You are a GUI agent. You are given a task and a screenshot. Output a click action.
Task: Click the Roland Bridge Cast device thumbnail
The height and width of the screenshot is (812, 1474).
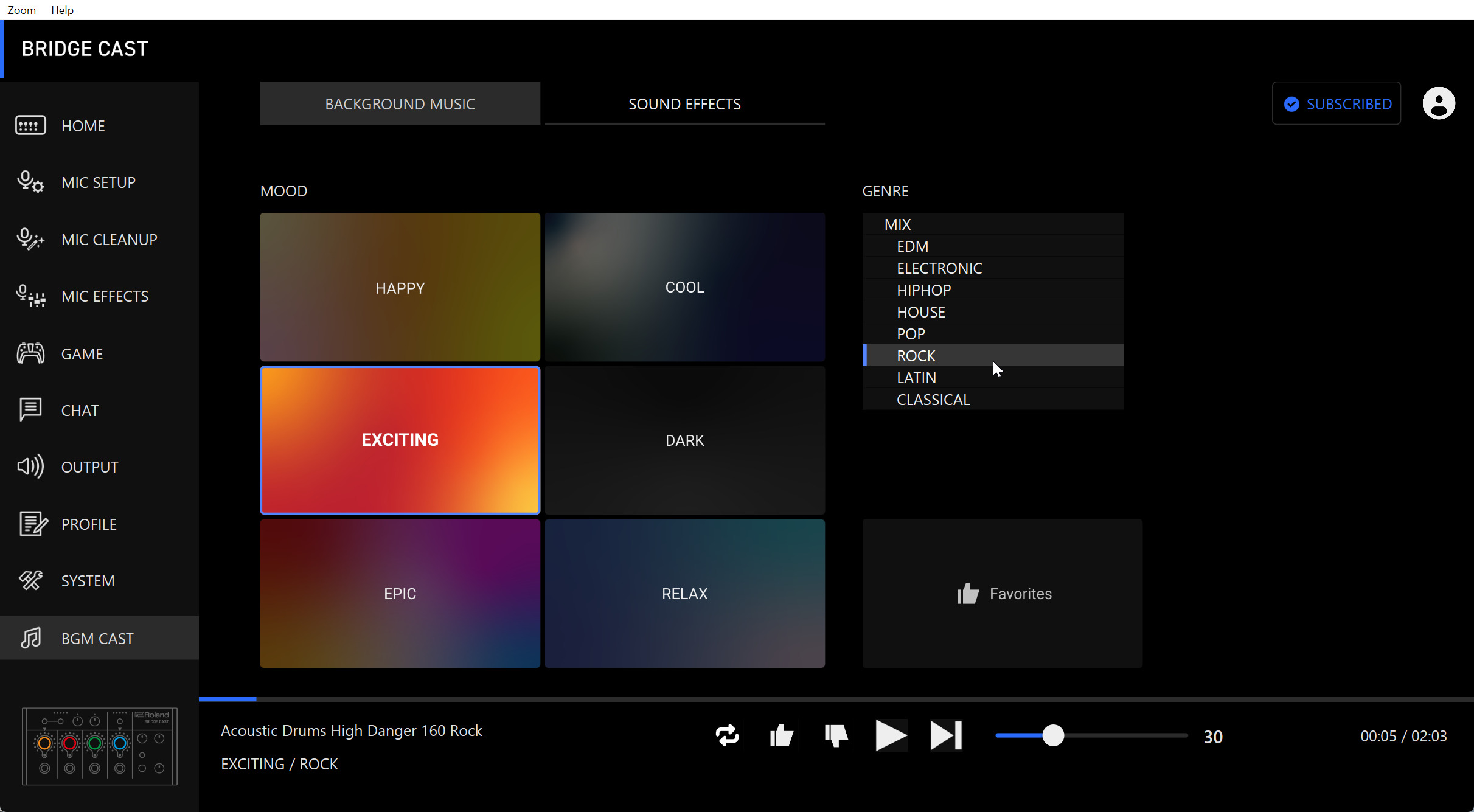(100, 746)
